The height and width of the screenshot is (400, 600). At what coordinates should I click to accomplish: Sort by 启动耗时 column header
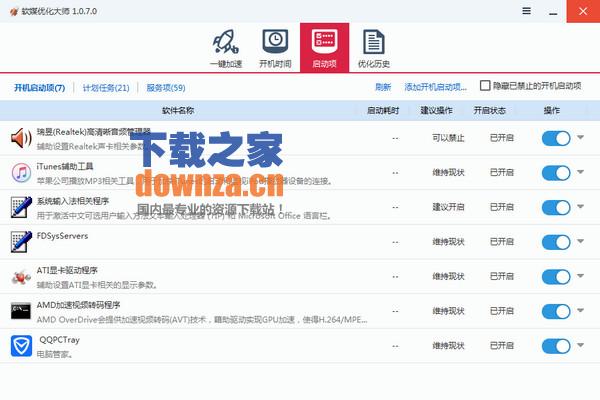pyautogui.click(x=383, y=111)
